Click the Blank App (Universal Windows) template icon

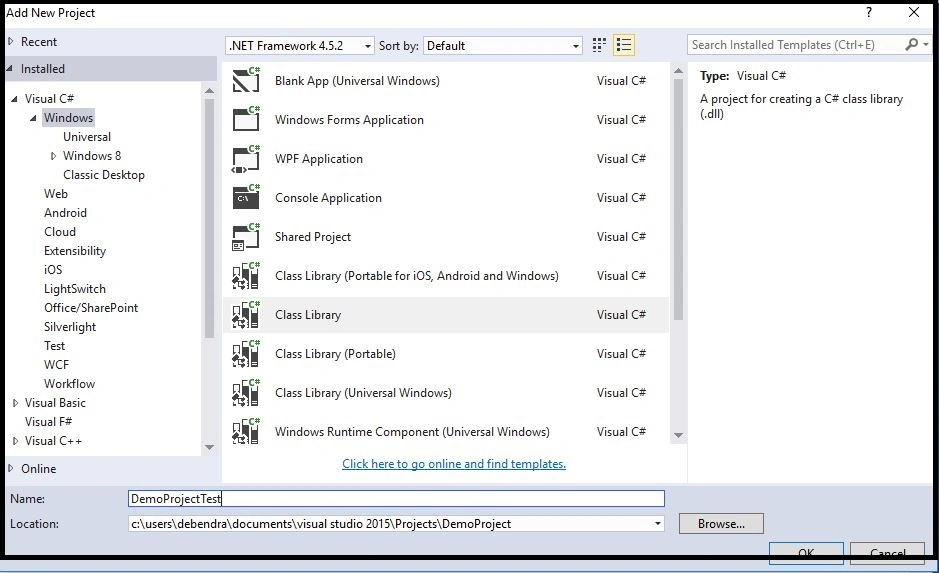tap(246, 80)
